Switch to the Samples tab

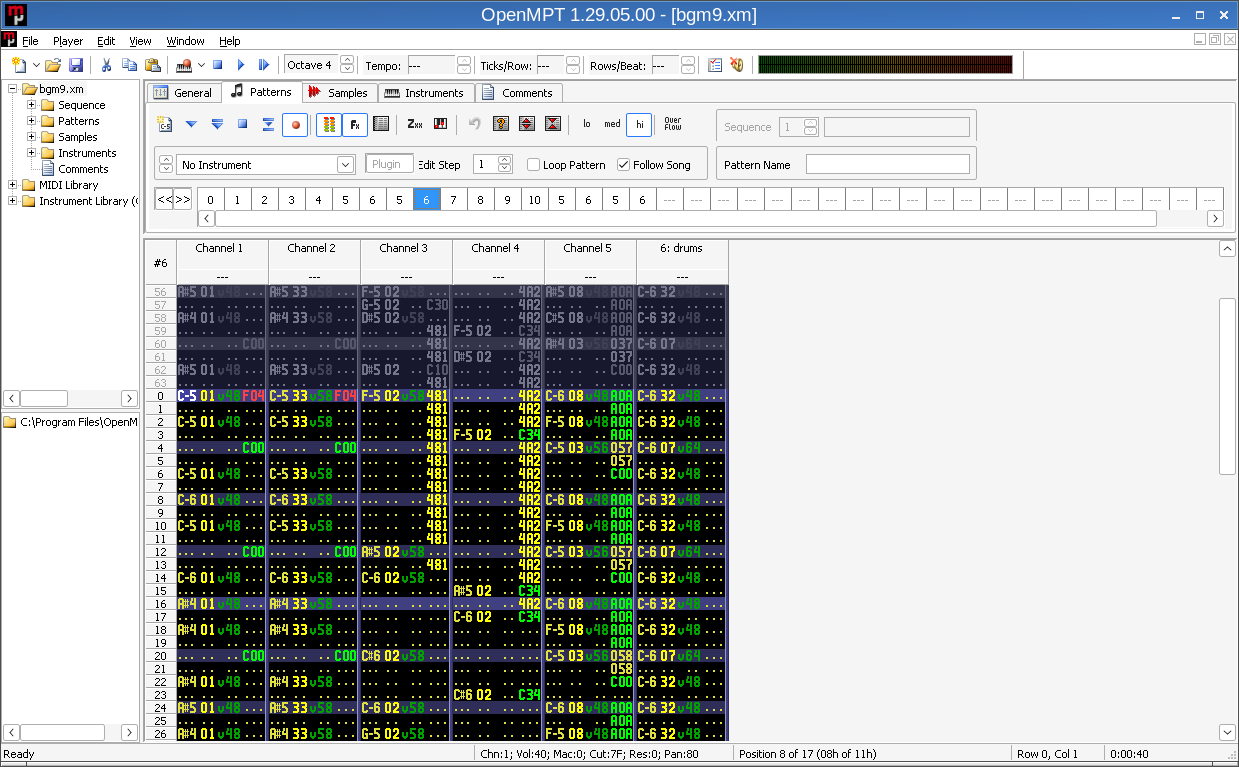click(338, 93)
